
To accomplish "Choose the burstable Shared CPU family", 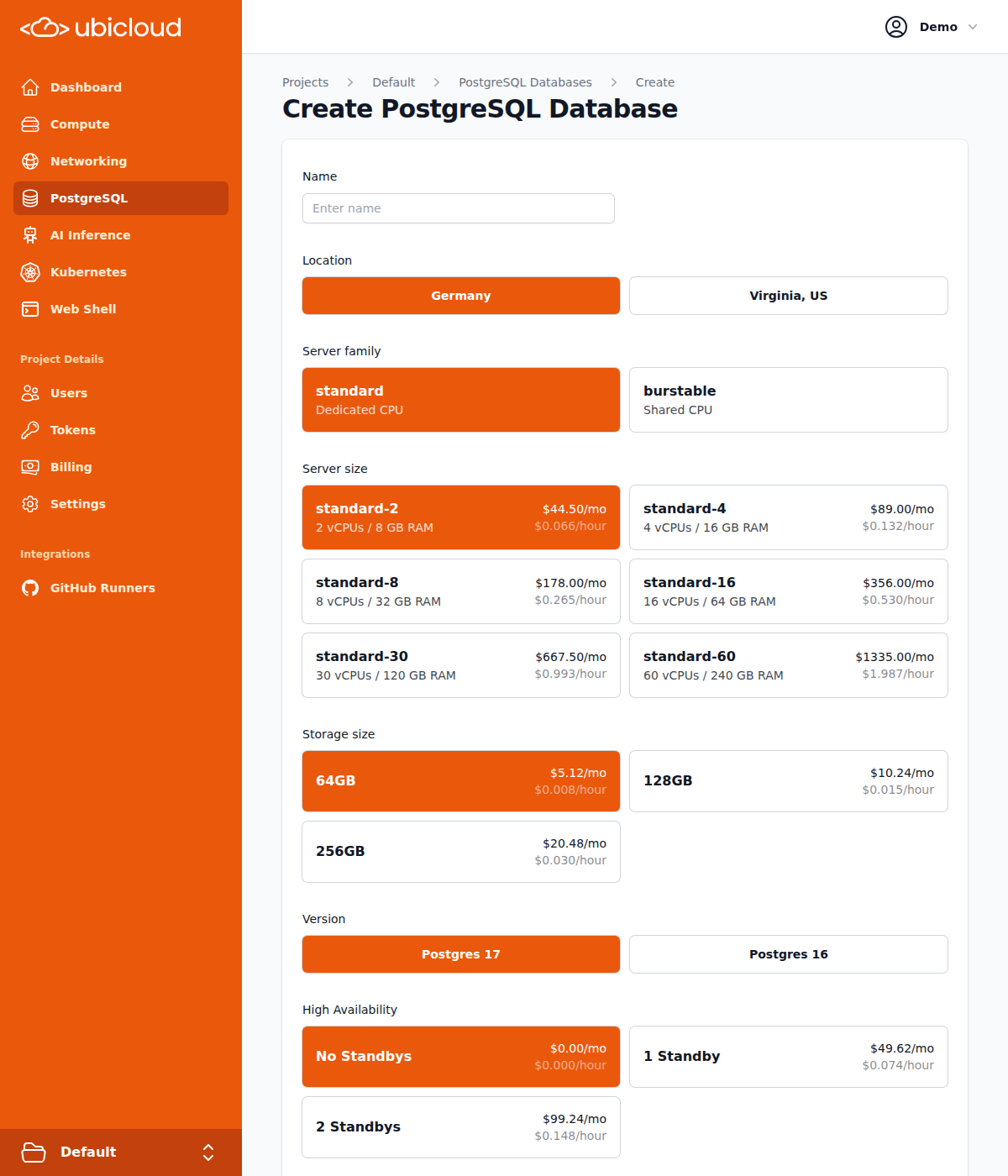I will (x=788, y=399).
